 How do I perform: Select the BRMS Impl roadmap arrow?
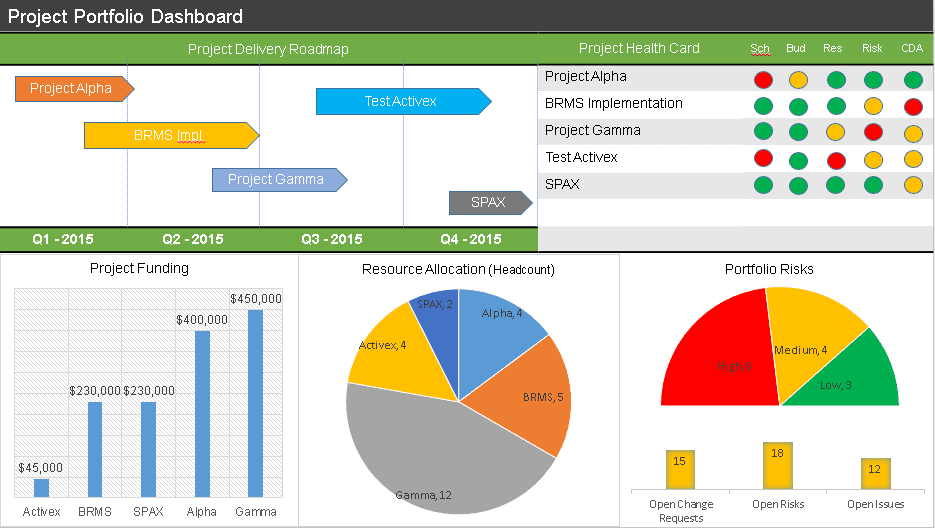(x=168, y=135)
